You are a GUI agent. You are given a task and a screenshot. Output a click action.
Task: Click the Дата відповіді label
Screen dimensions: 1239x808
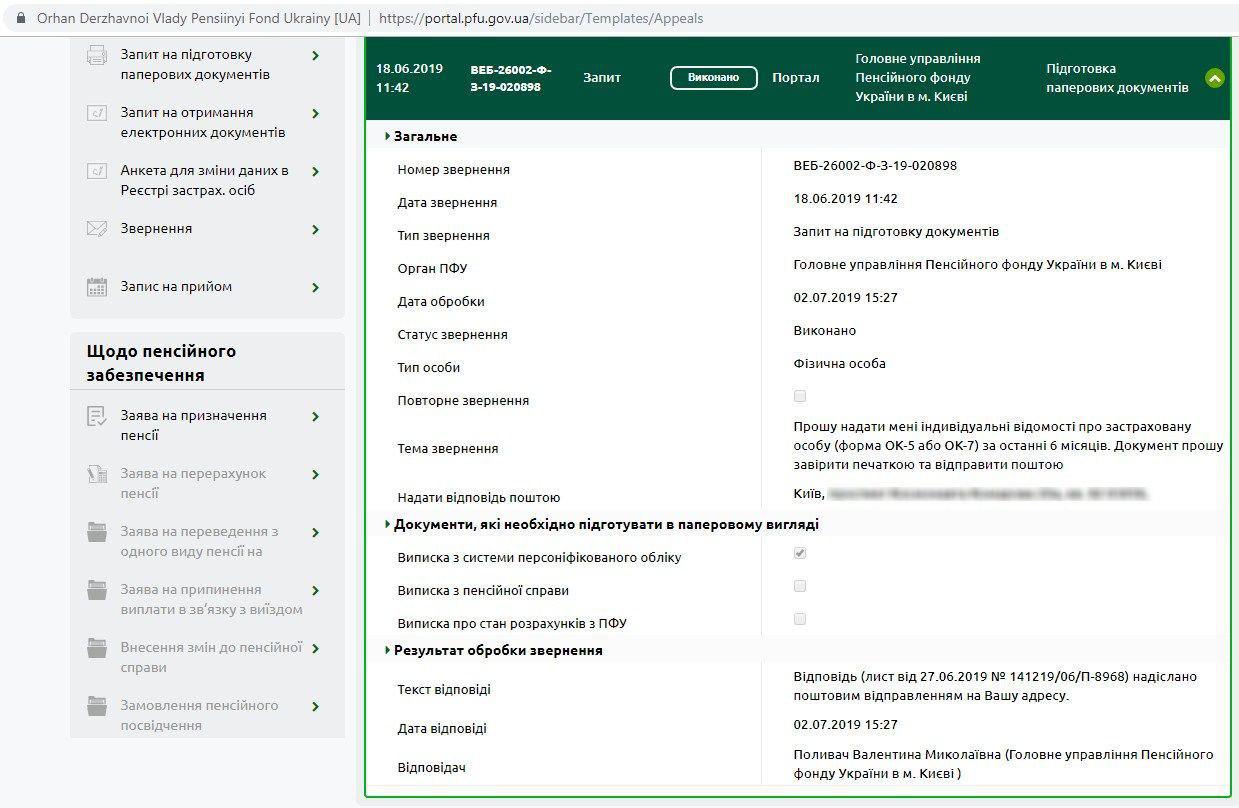pos(442,728)
